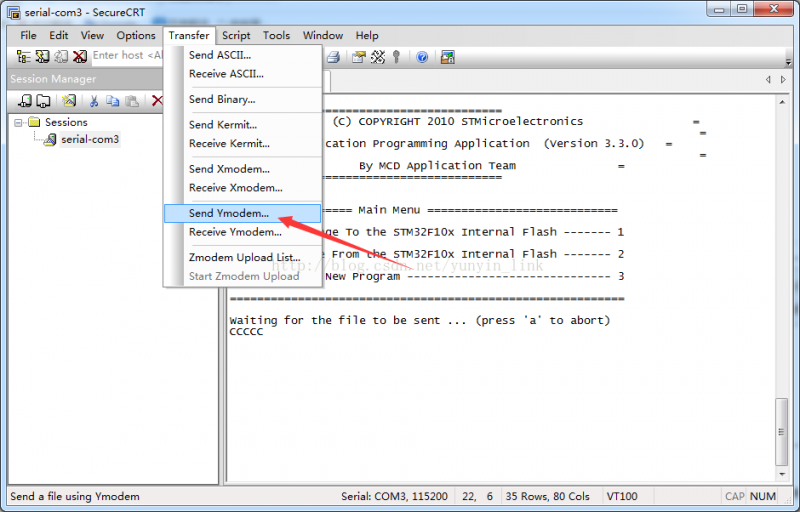Click the Reconnect toolbar icon
Image resolution: width=800 pixels, height=512 pixels.
[61, 57]
